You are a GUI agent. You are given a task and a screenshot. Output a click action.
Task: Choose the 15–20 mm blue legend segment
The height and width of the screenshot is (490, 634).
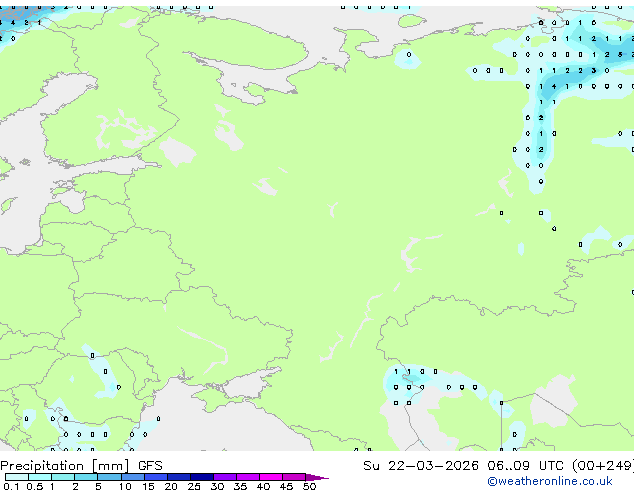click(x=155, y=477)
